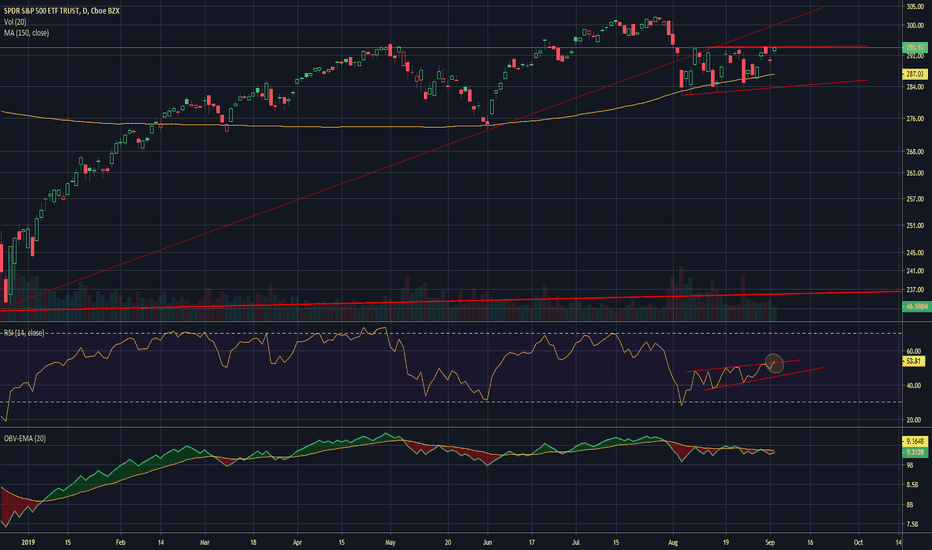Click the 2019 label on the time axis
The width and height of the screenshot is (932, 550).
click(29, 542)
